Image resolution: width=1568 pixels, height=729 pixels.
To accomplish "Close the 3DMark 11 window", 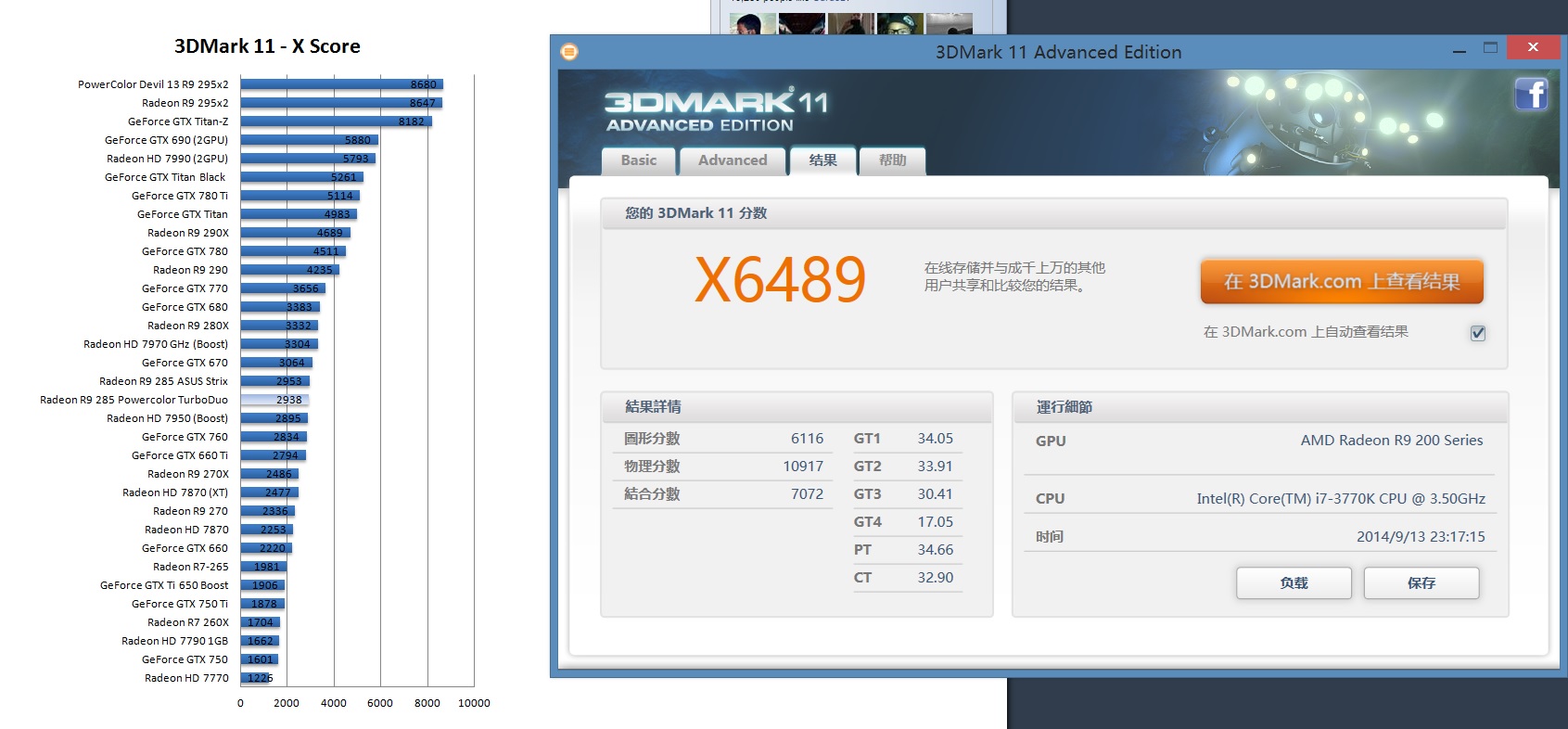I will click(x=1533, y=47).
